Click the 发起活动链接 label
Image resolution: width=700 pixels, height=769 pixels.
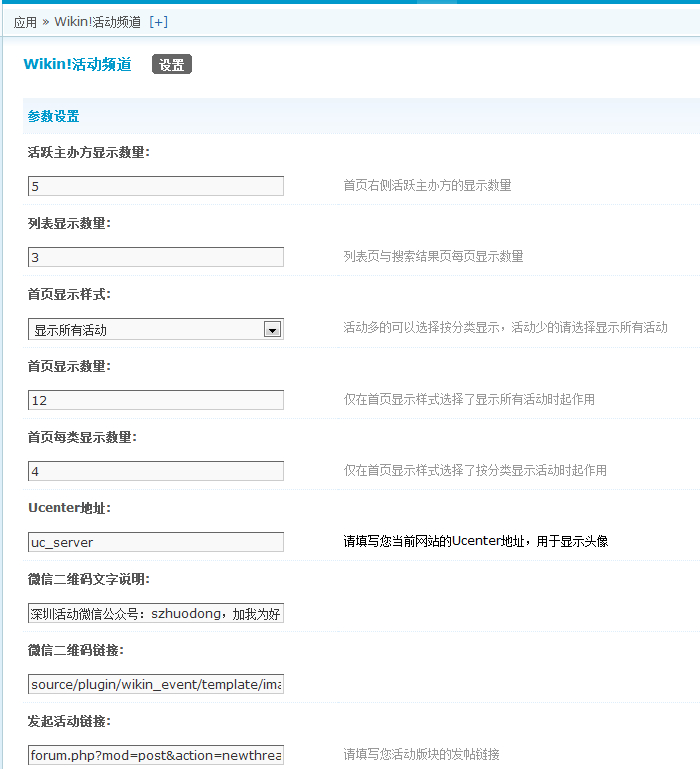click(69, 721)
